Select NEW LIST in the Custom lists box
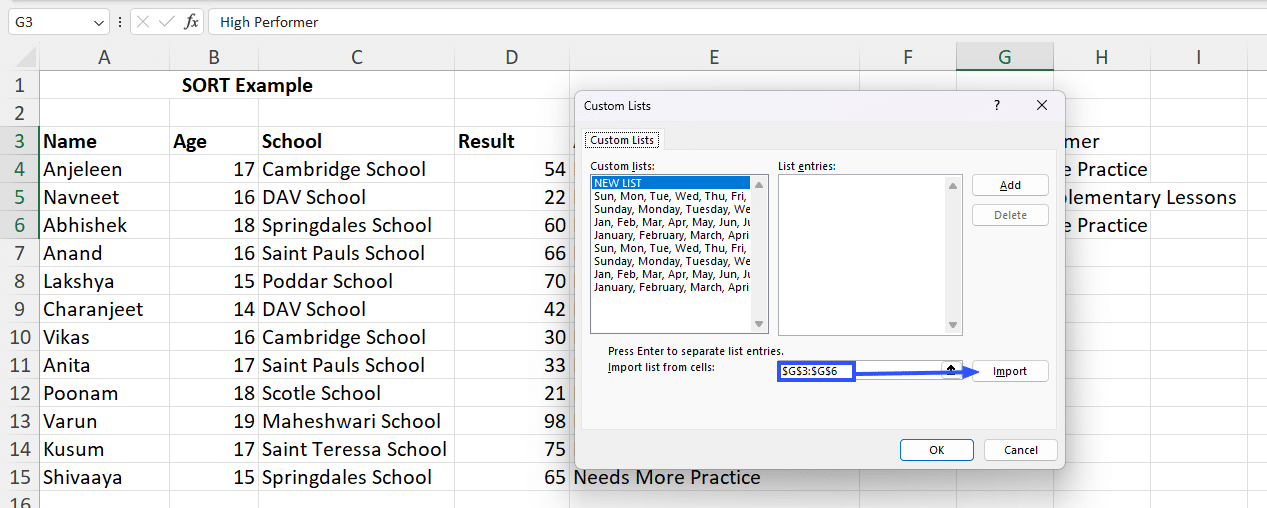 671,183
